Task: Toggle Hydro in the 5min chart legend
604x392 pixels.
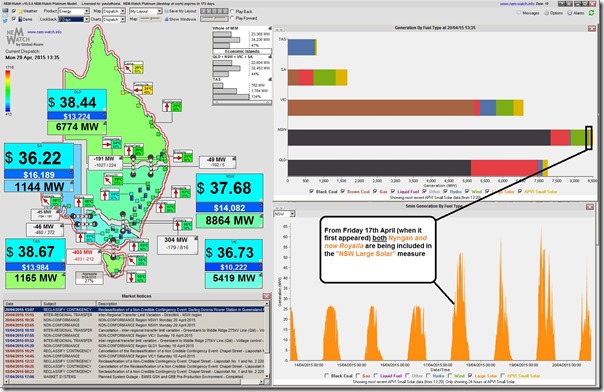Action: coord(428,375)
